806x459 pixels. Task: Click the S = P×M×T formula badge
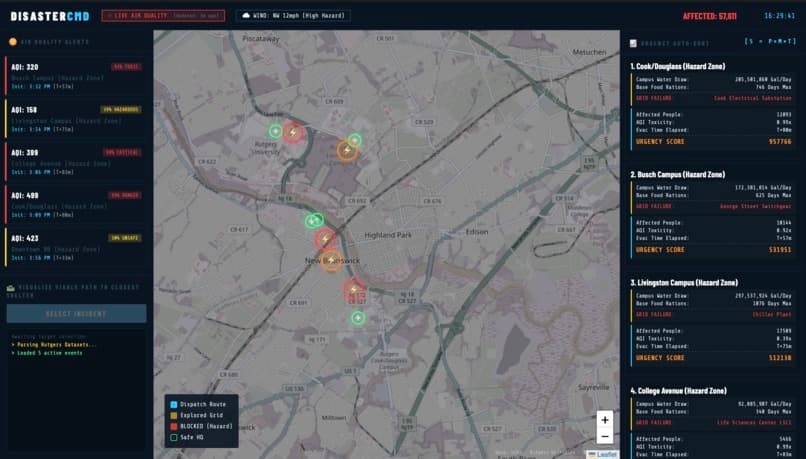(771, 41)
